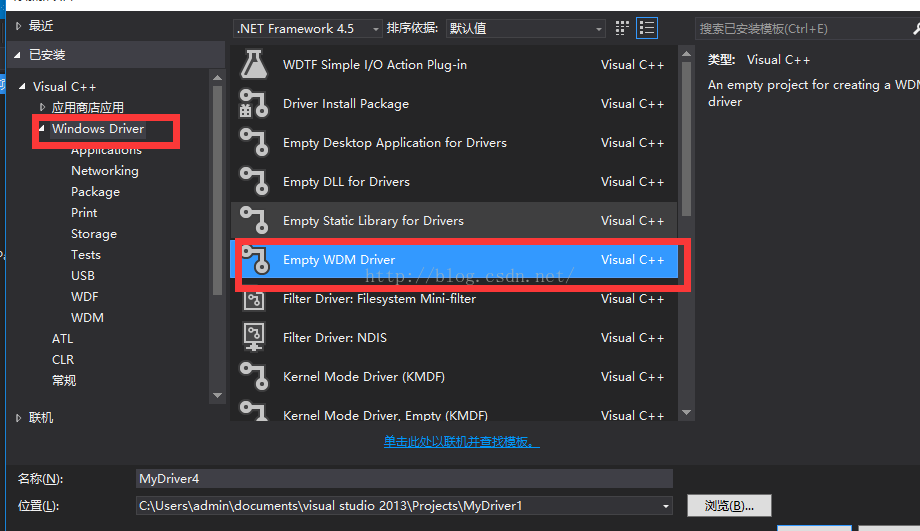Click the Empty Desktop Application for Drivers icon

click(x=254, y=143)
